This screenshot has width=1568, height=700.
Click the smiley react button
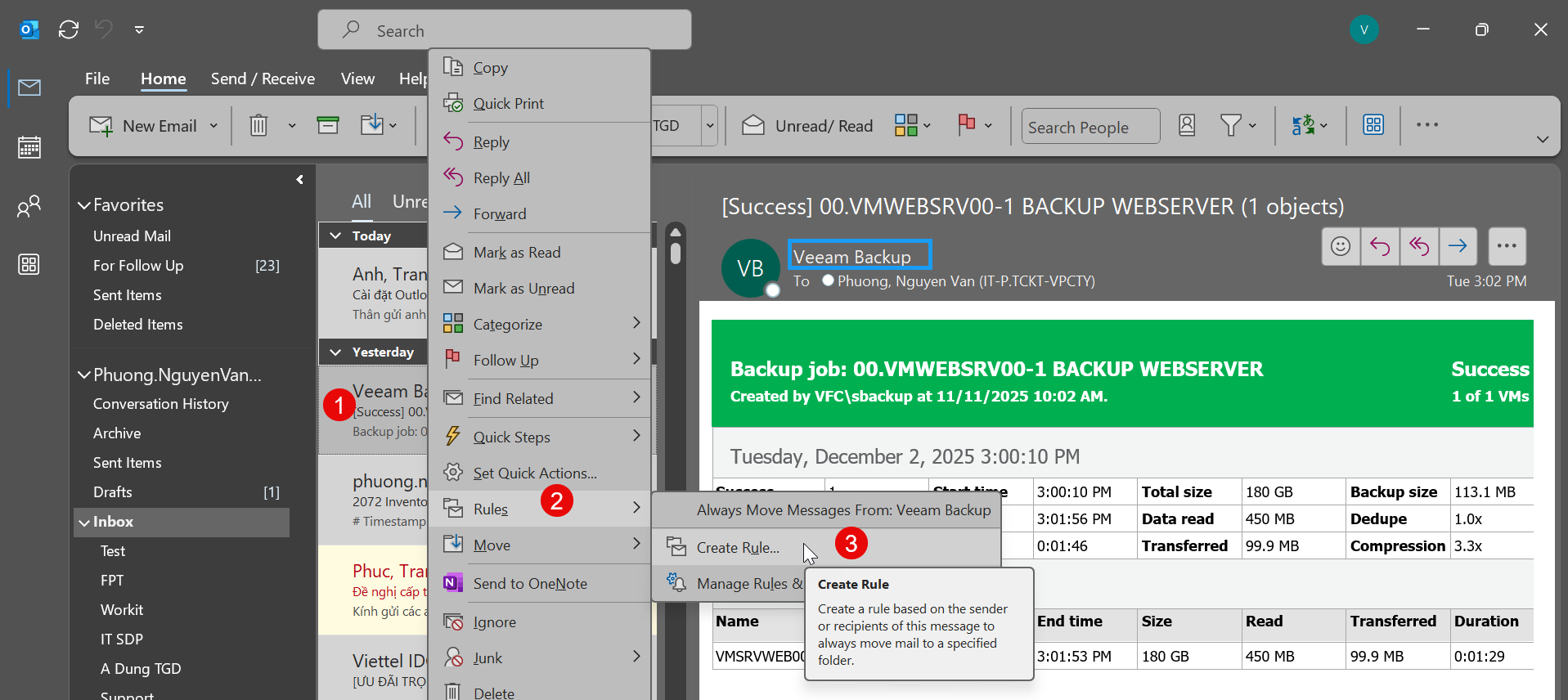tap(1340, 246)
